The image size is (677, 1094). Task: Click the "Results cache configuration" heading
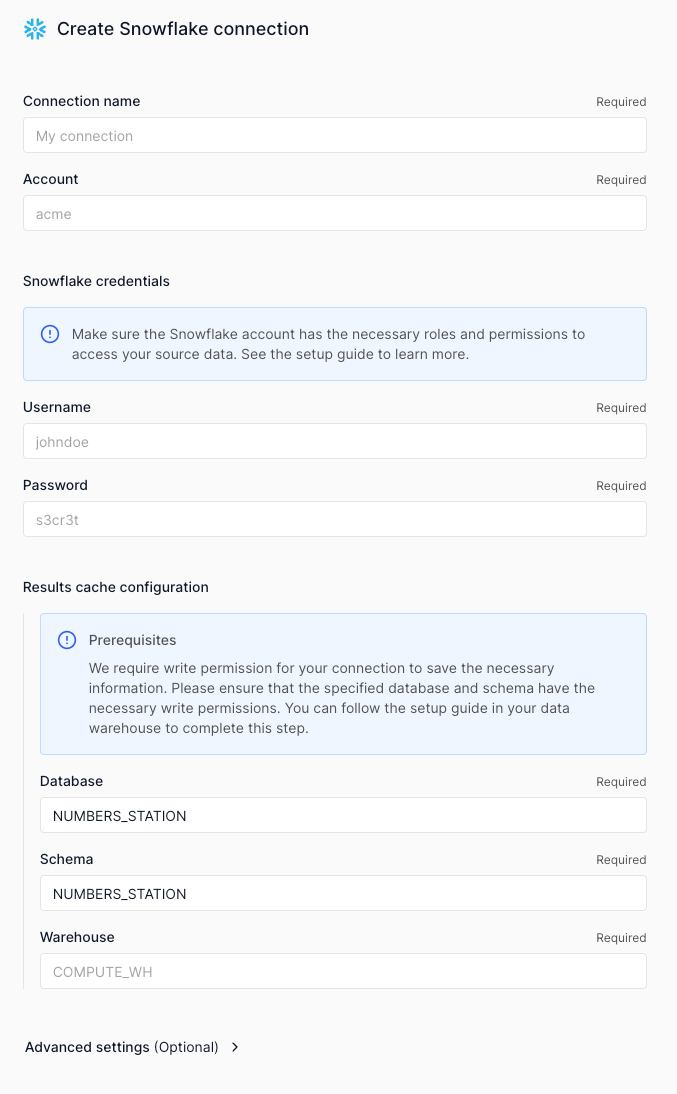(116, 587)
